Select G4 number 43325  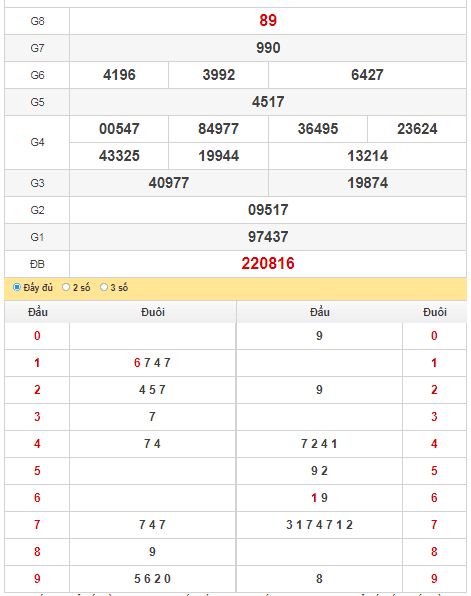119,156
